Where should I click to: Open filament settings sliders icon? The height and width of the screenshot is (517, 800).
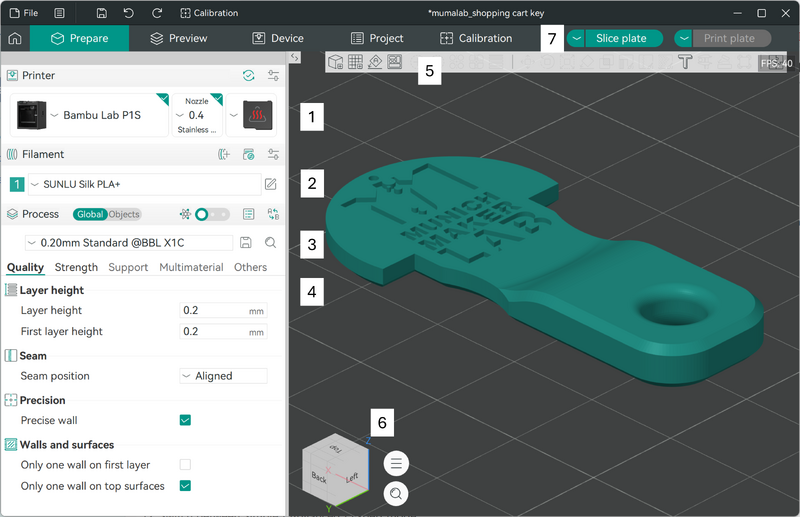pos(273,155)
